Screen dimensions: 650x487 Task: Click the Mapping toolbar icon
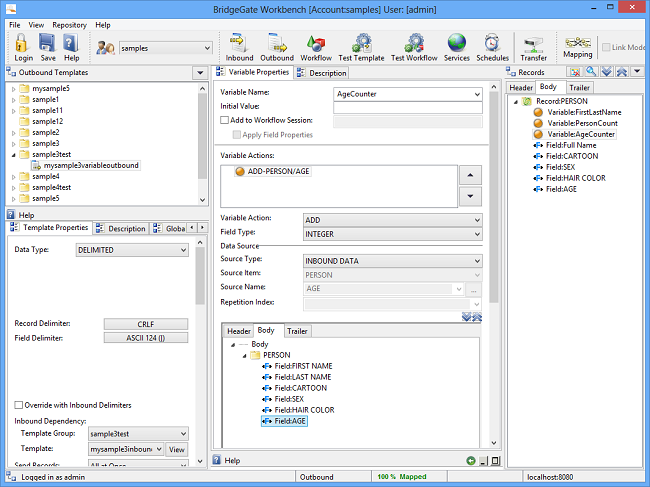coord(577,47)
